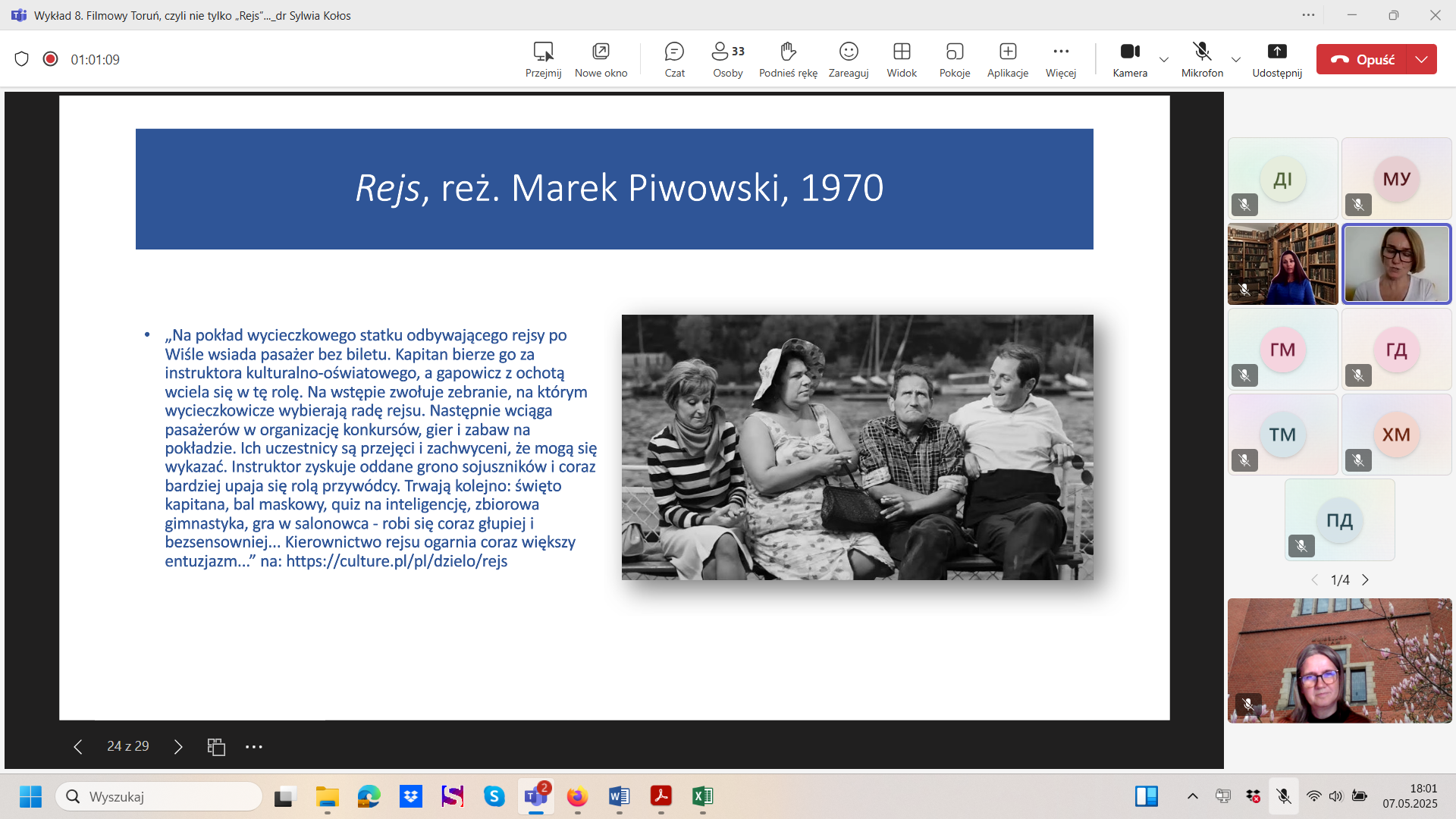1456x819 pixels.
Task: Expand camera options arrow next to Kamera
Action: pos(1163,59)
